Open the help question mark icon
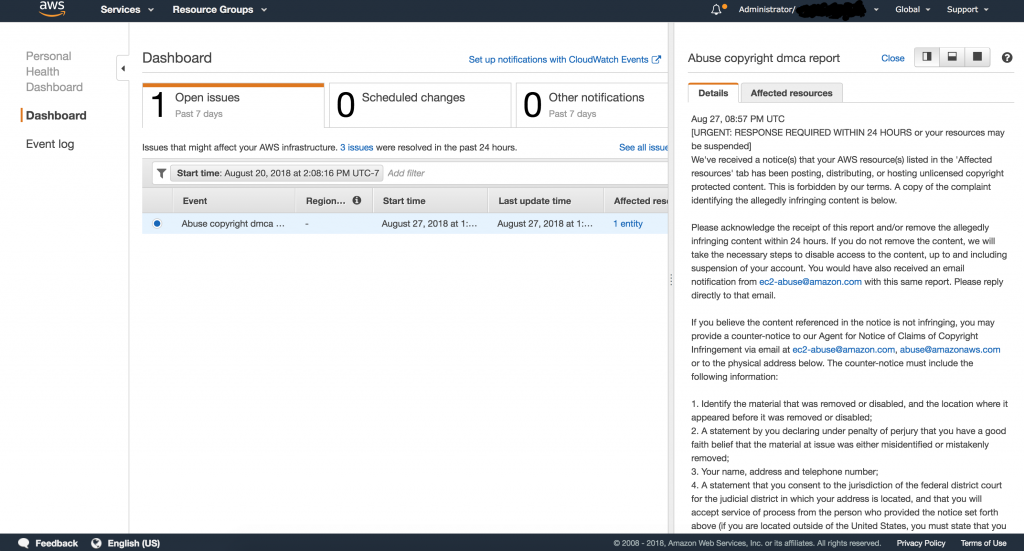1024x551 pixels. (1007, 57)
